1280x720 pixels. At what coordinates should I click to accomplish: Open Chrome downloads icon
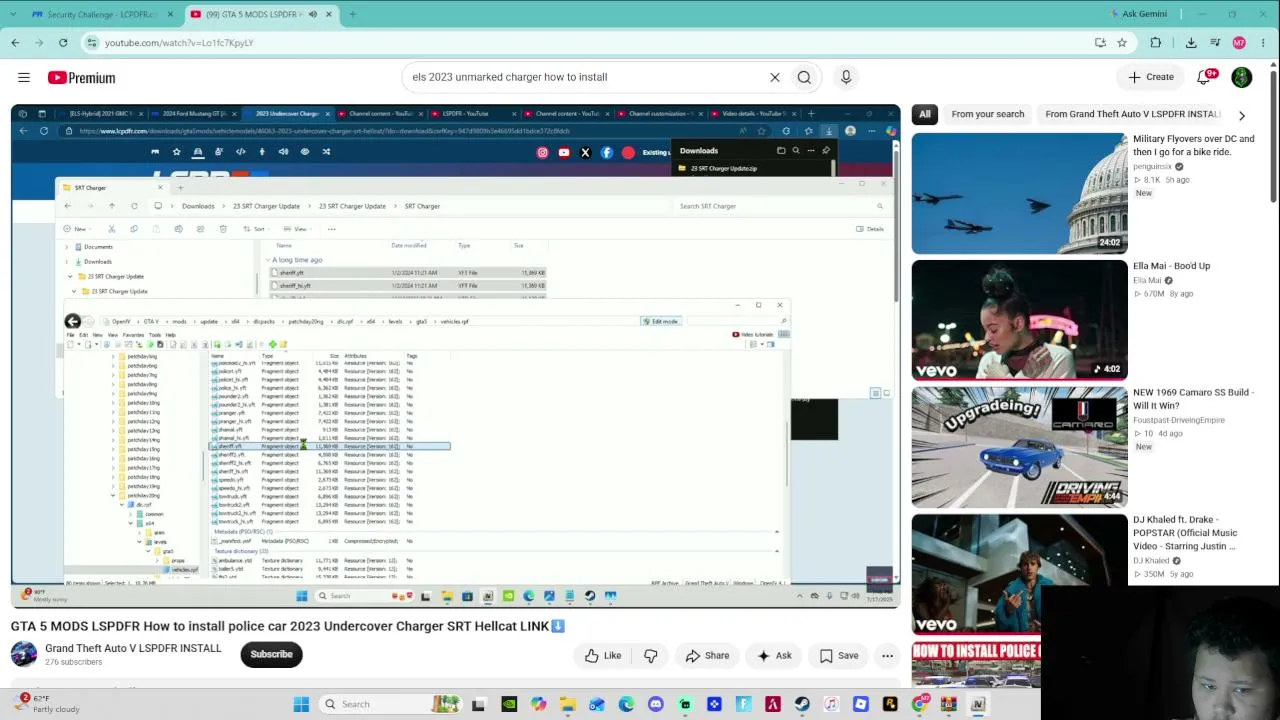tap(1191, 43)
